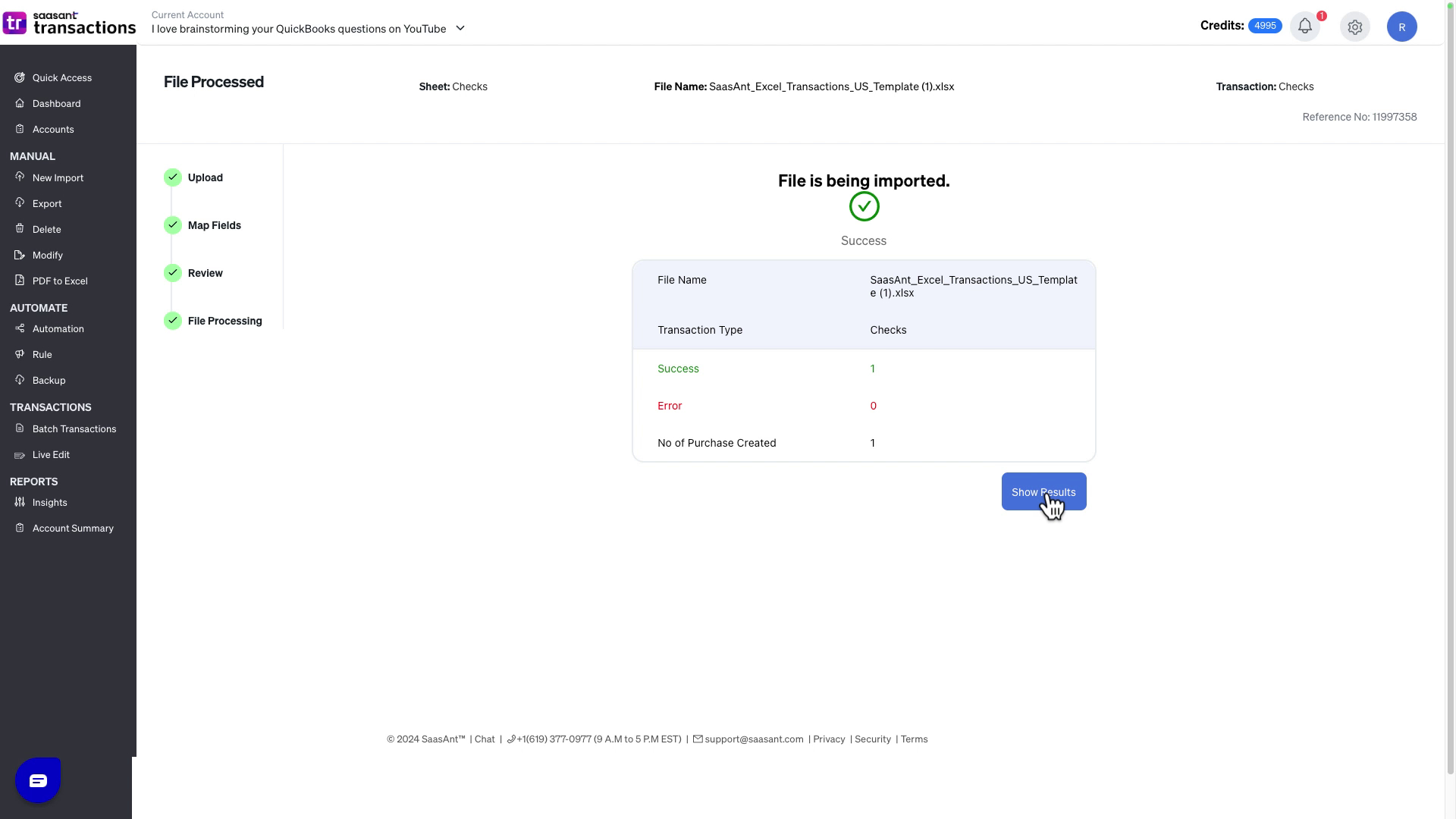Screen dimensions: 1456x819
Task: Select Batch Transactions in the sidebar
Action: [x=74, y=429]
